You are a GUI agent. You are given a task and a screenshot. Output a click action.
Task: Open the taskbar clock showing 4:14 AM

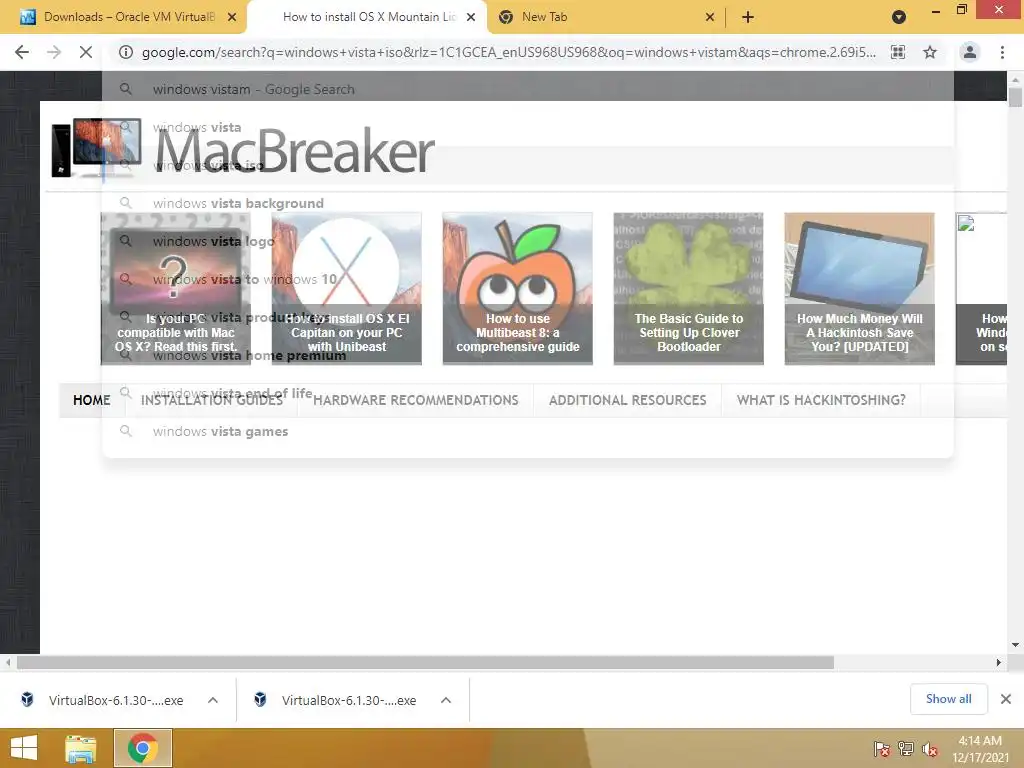tap(980, 749)
